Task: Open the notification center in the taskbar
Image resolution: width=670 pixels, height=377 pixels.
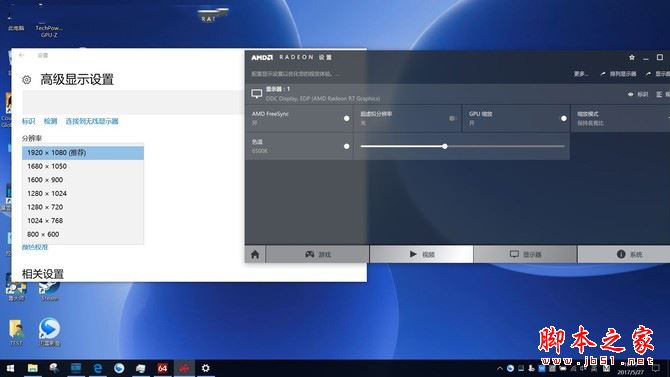Action: [x=656, y=368]
